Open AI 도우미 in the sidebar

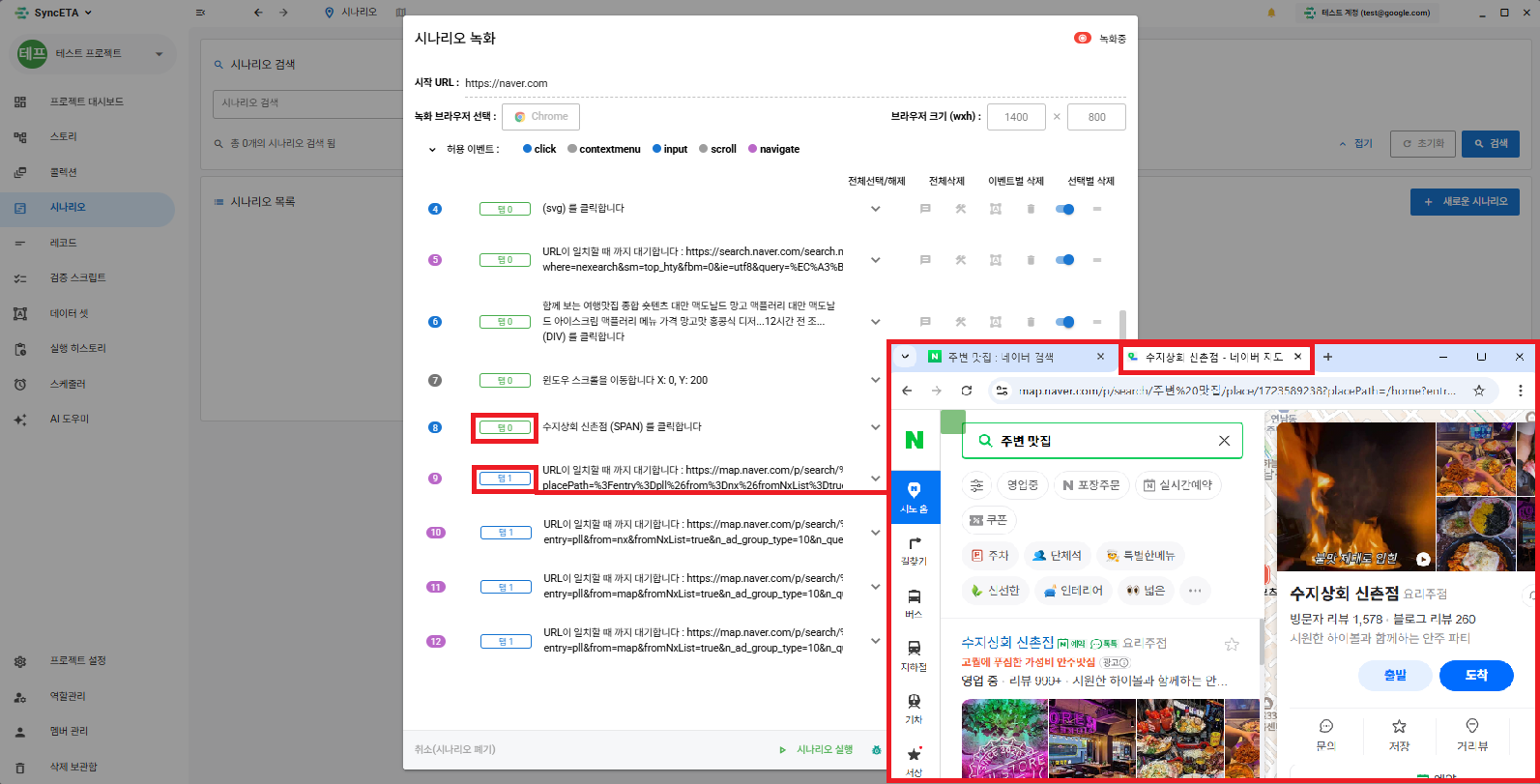click(x=87, y=419)
